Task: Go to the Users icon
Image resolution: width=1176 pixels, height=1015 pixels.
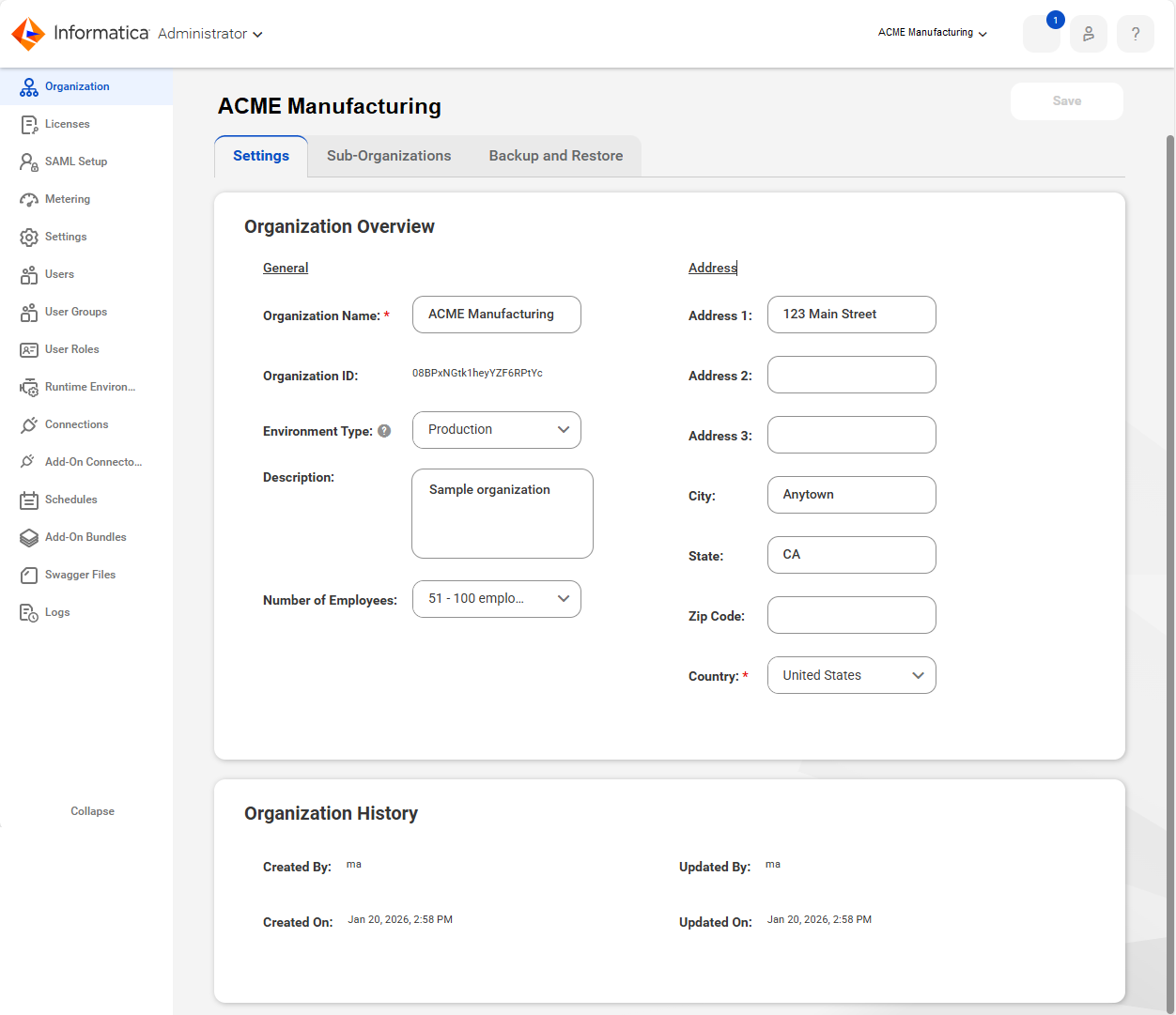Action: (x=29, y=275)
